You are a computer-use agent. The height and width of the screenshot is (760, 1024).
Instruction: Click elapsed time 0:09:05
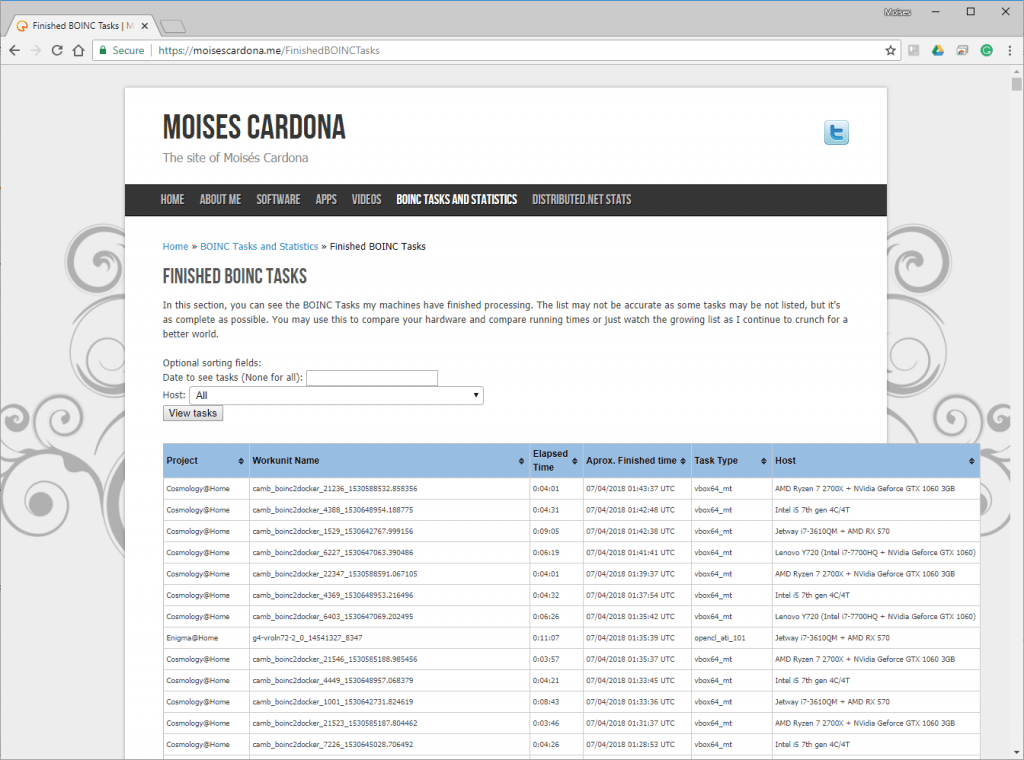click(x=546, y=531)
